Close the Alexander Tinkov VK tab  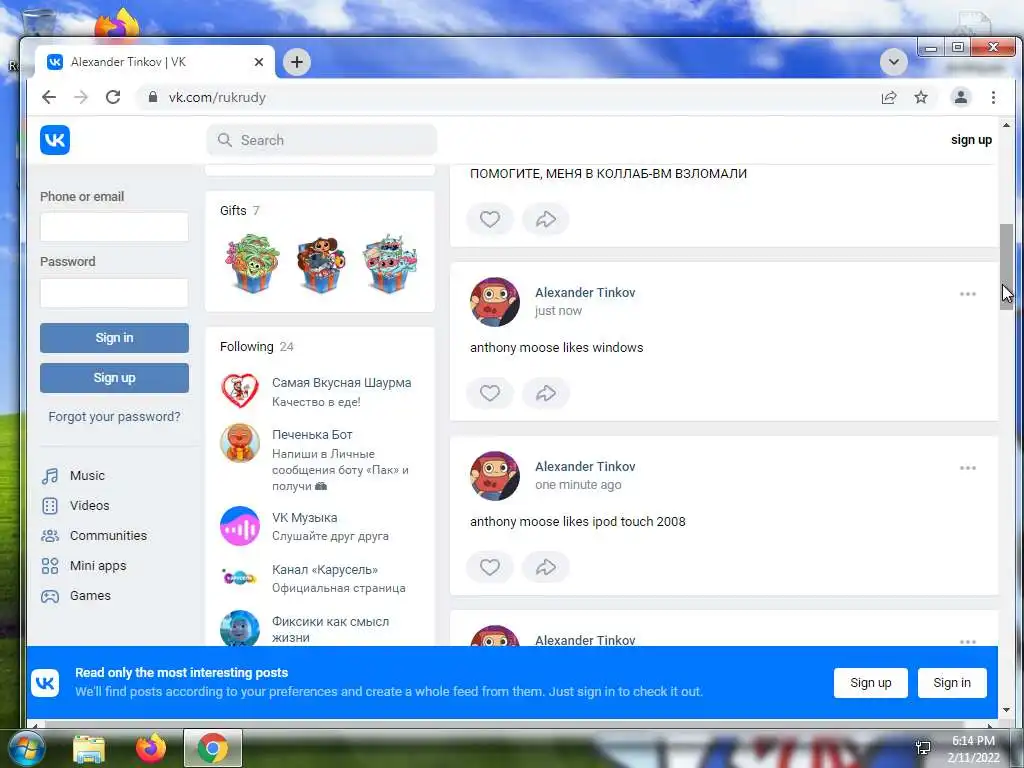tap(259, 62)
